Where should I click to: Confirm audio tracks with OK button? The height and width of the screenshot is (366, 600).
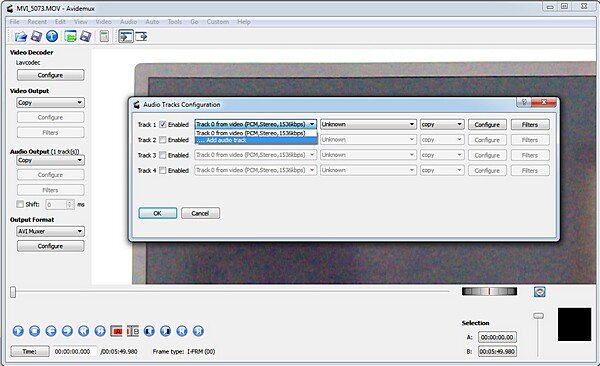(158, 213)
